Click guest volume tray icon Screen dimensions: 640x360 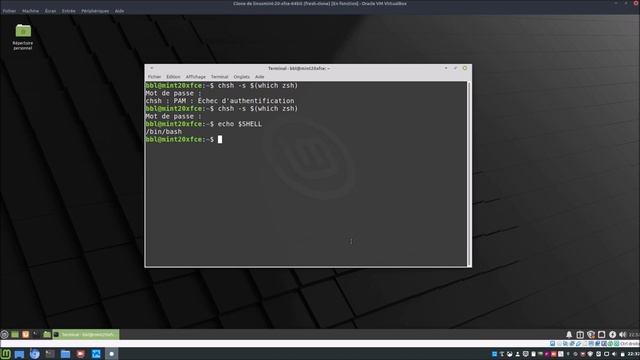[x=622, y=335]
